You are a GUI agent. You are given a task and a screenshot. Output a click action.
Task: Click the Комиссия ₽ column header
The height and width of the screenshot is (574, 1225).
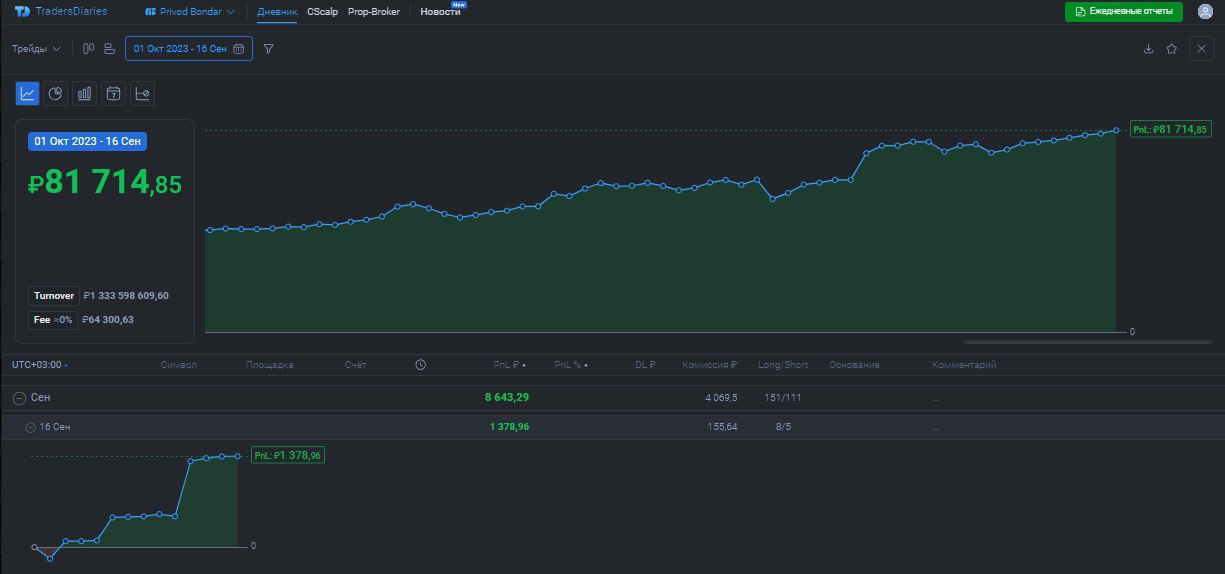click(x=710, y=365)
